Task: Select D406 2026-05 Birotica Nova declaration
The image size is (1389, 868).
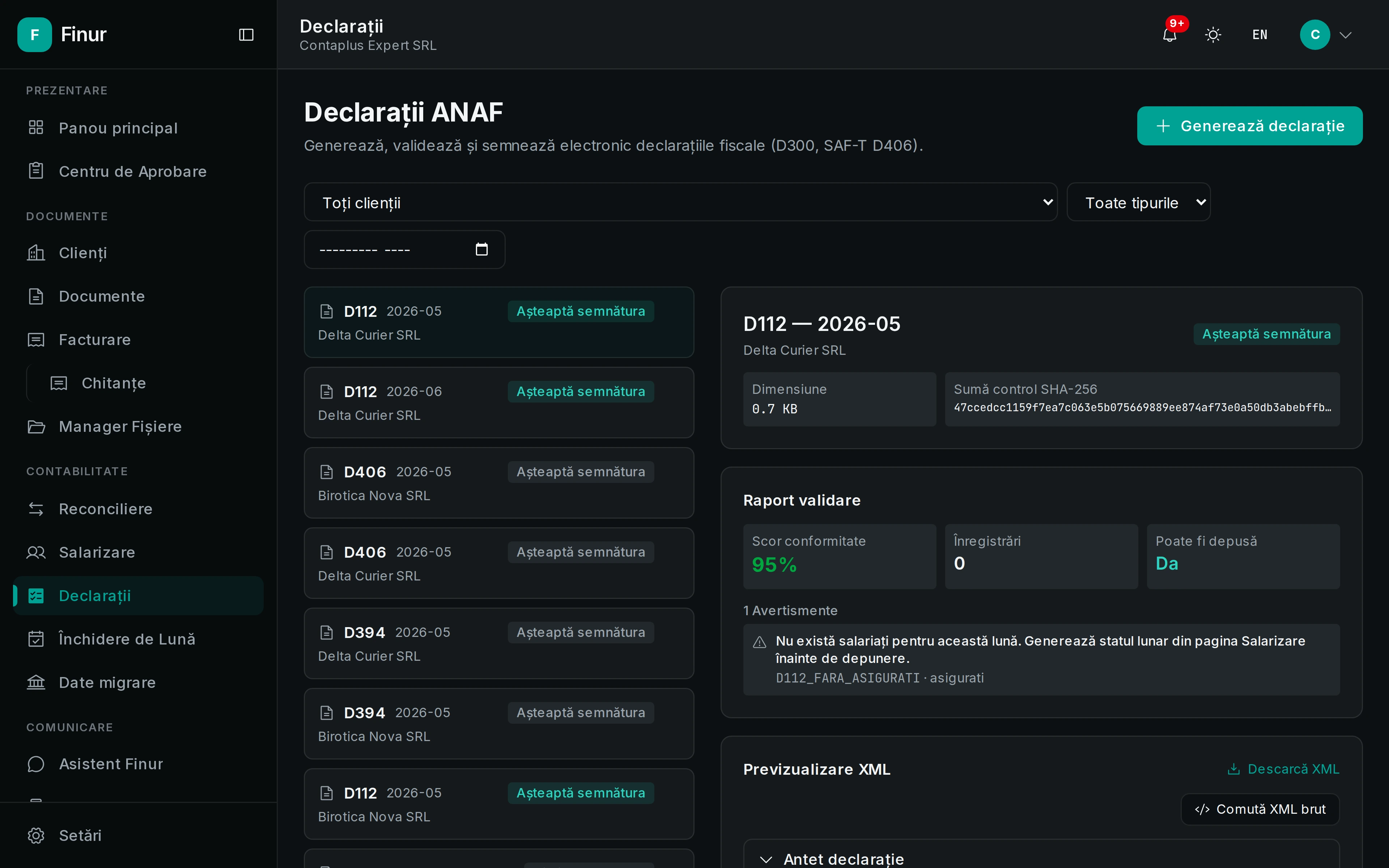Action: click(x=499, y=483)
